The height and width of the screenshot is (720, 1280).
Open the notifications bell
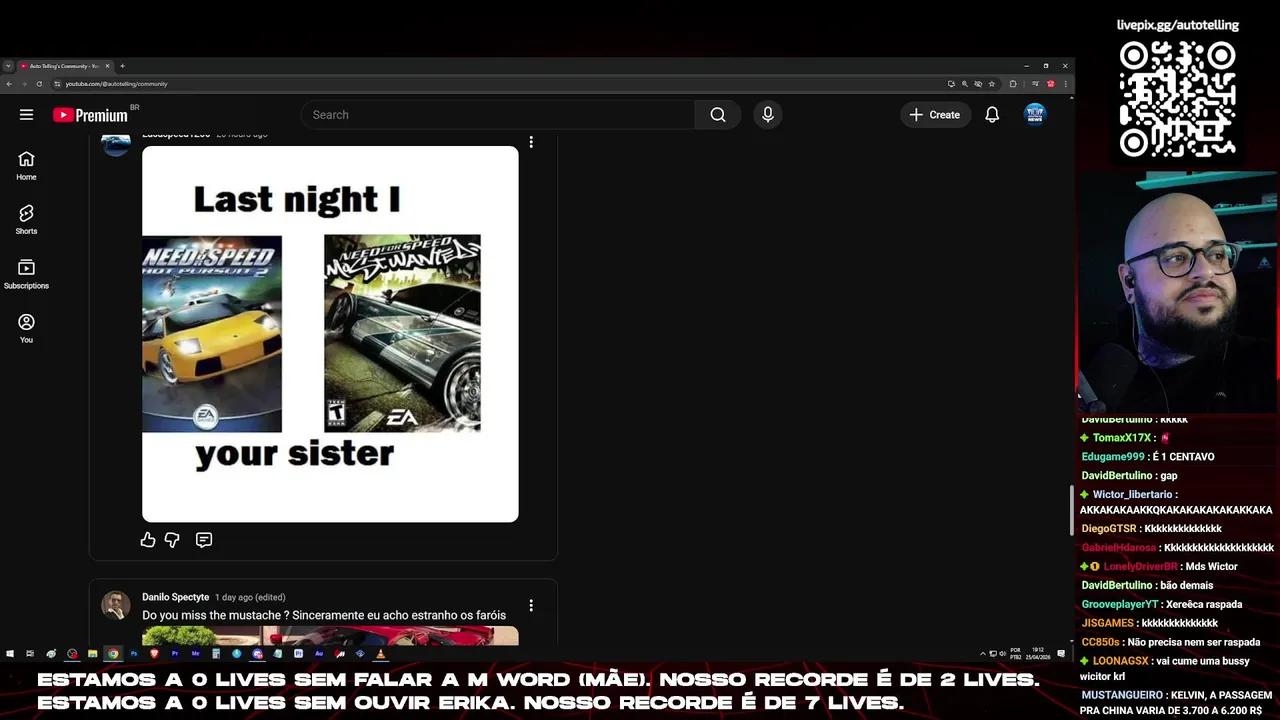992,115
